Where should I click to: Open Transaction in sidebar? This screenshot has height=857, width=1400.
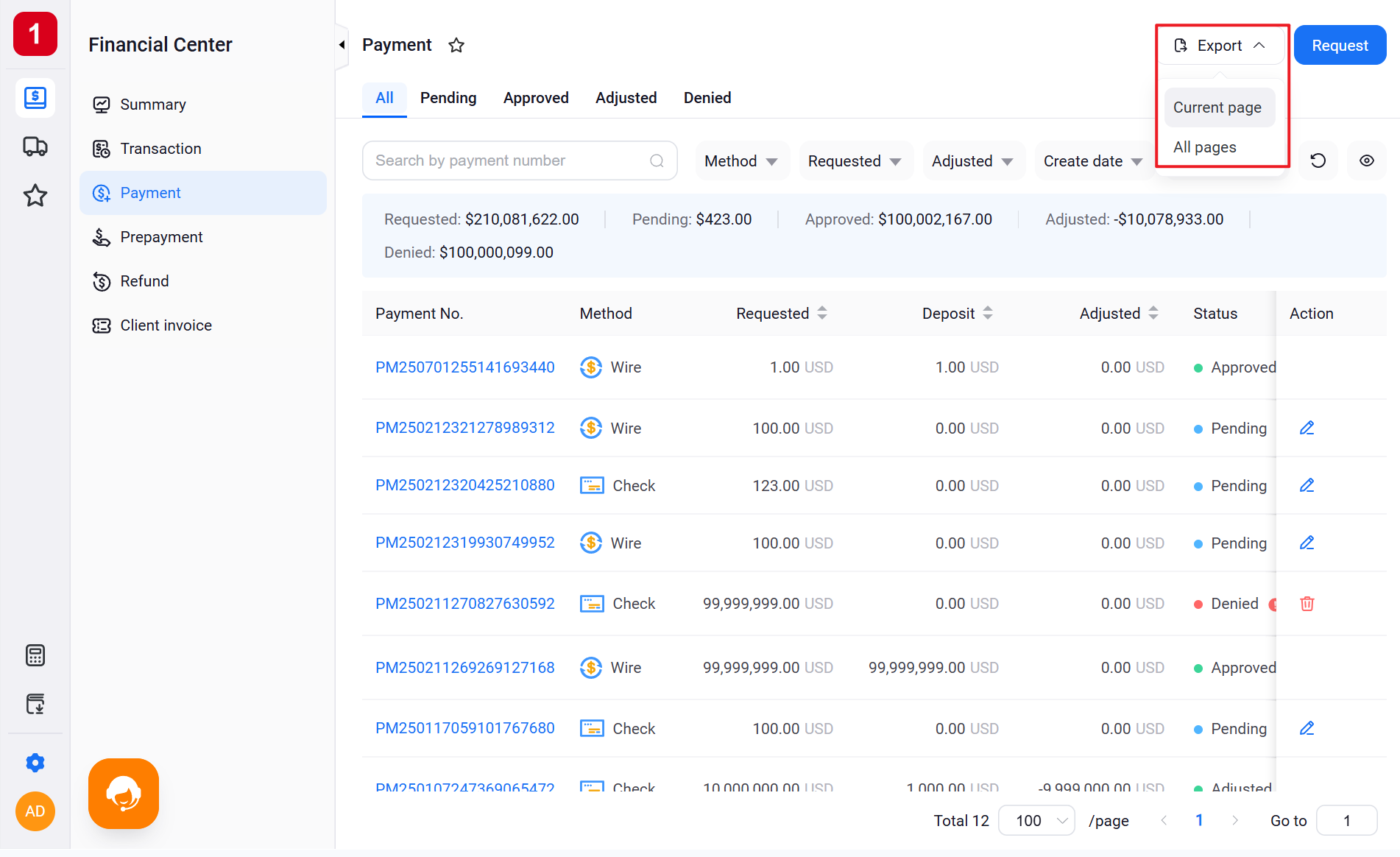click(x=203, y=149)
